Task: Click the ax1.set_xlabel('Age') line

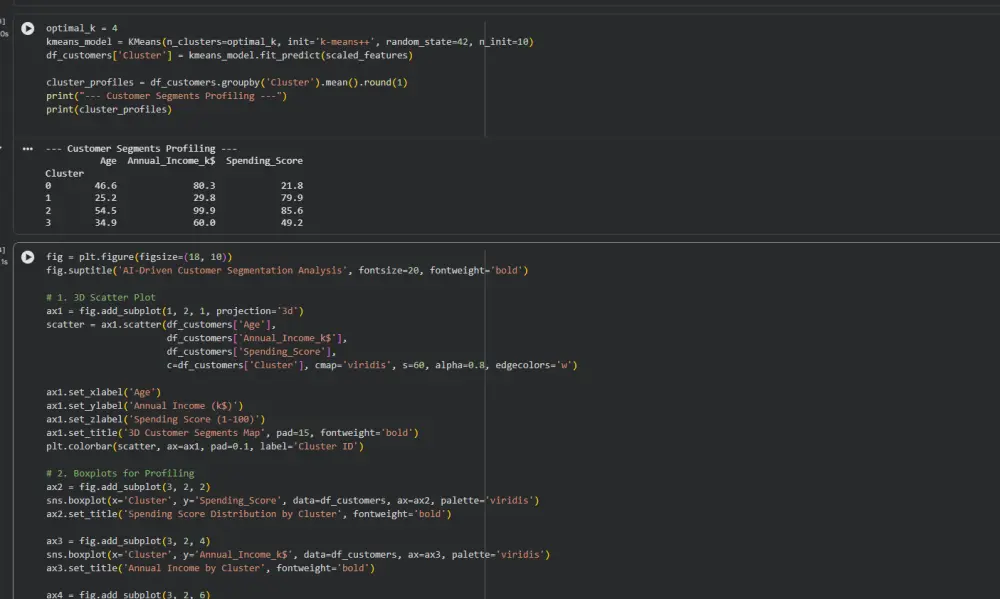Action: [103, 392]
